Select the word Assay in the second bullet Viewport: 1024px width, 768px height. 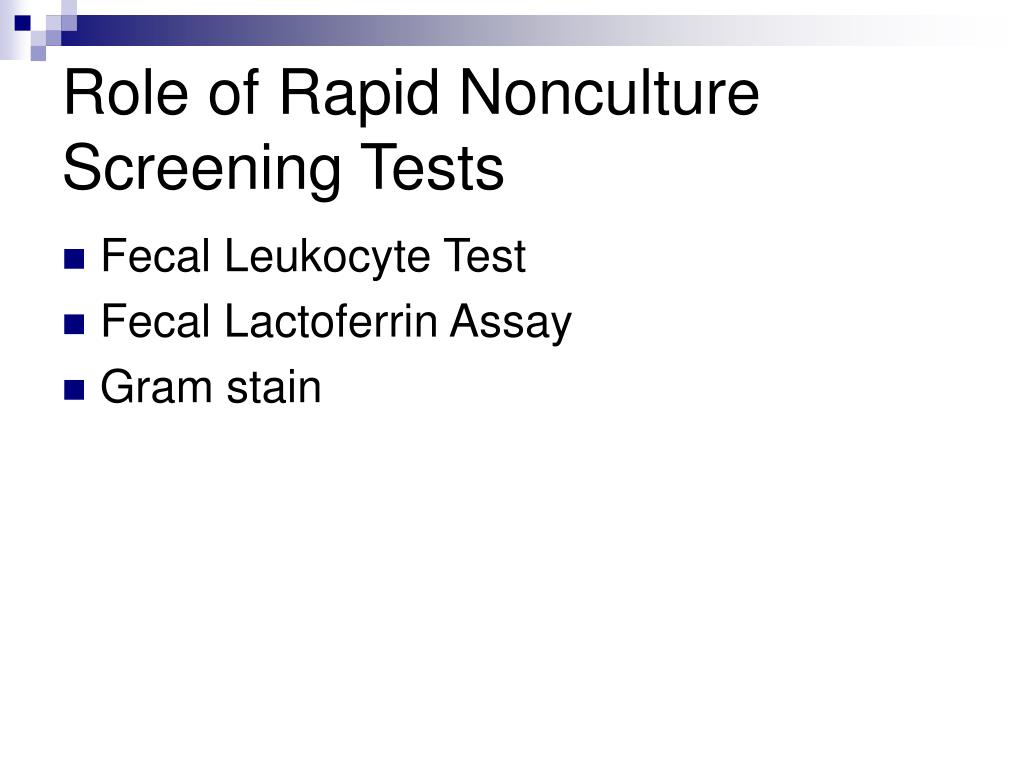511,323
